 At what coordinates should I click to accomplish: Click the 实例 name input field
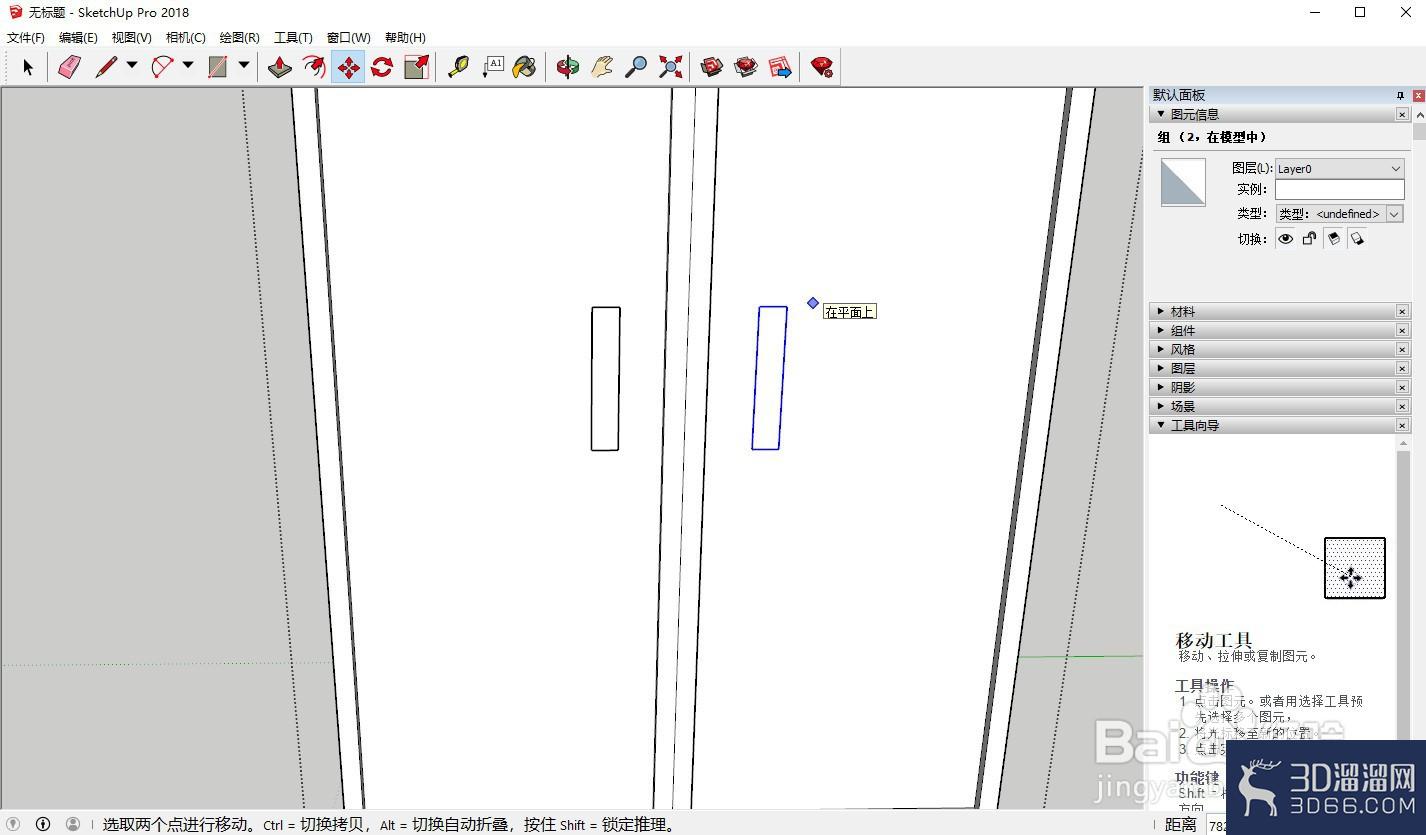[x=1340, y=190]
